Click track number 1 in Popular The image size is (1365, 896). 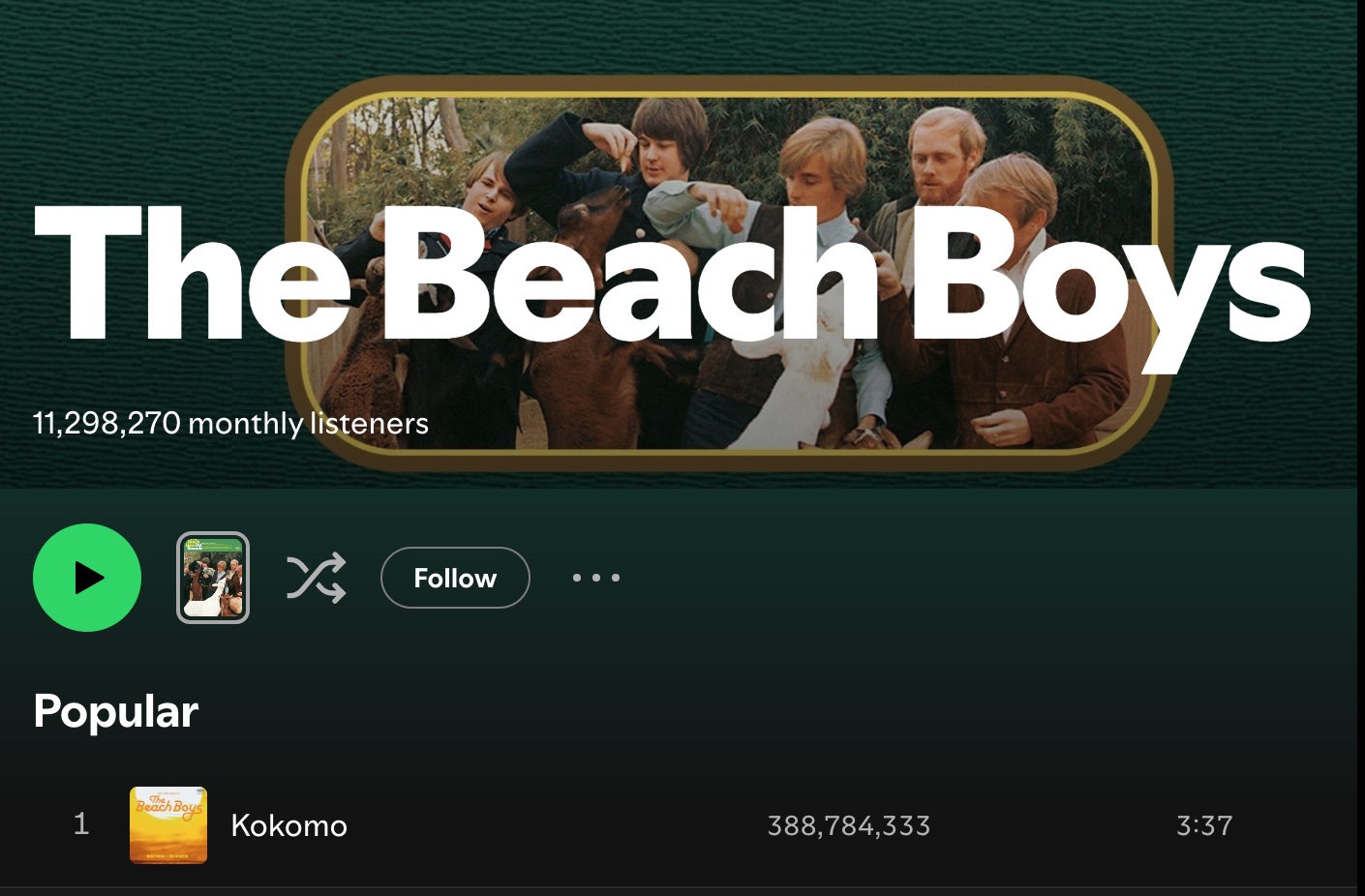[x=81, y=824]
